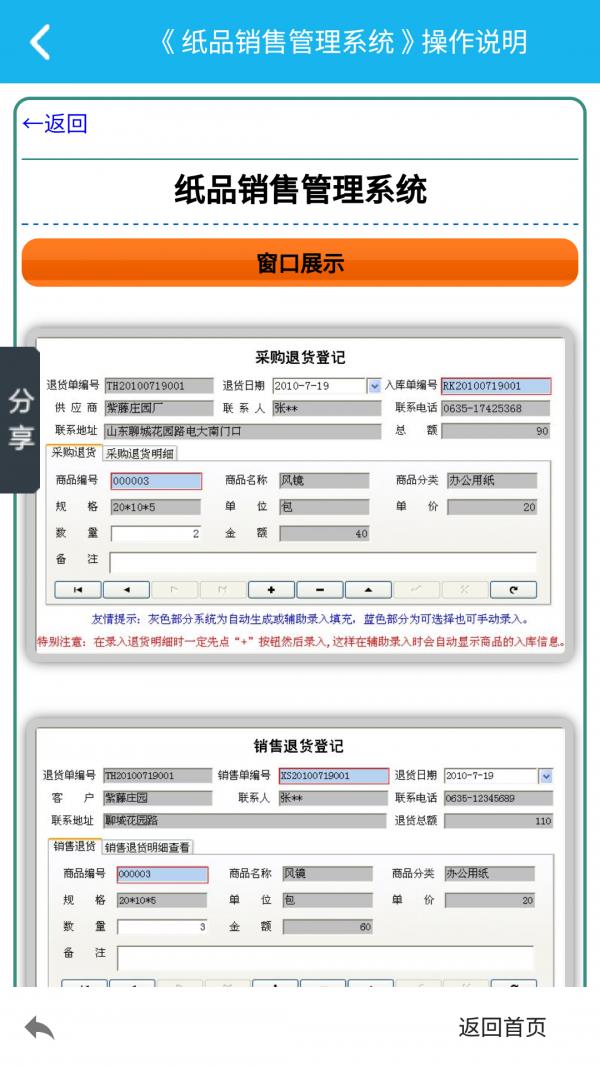This screenshot has height=1067, width=600.
Task: Click 退货单编号 field in 采购退货登记
Action: 159,387
